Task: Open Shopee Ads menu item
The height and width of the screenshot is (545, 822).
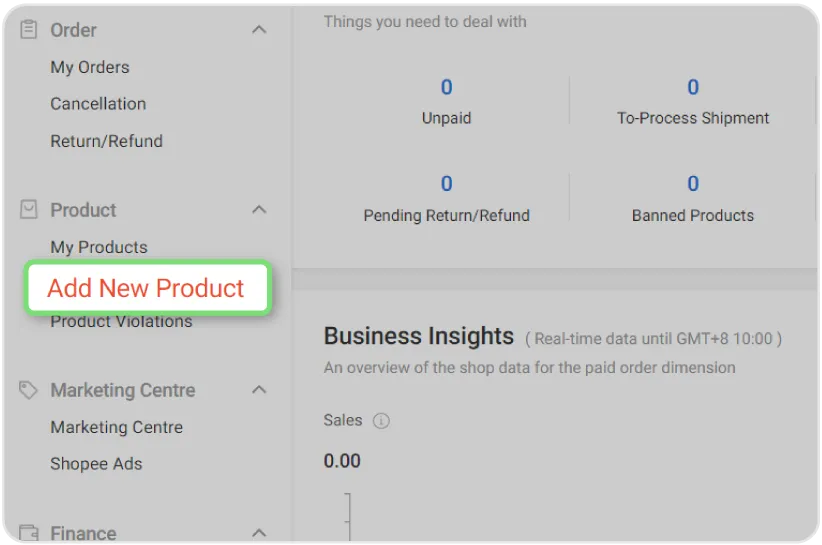Action: tap(96, 464)
